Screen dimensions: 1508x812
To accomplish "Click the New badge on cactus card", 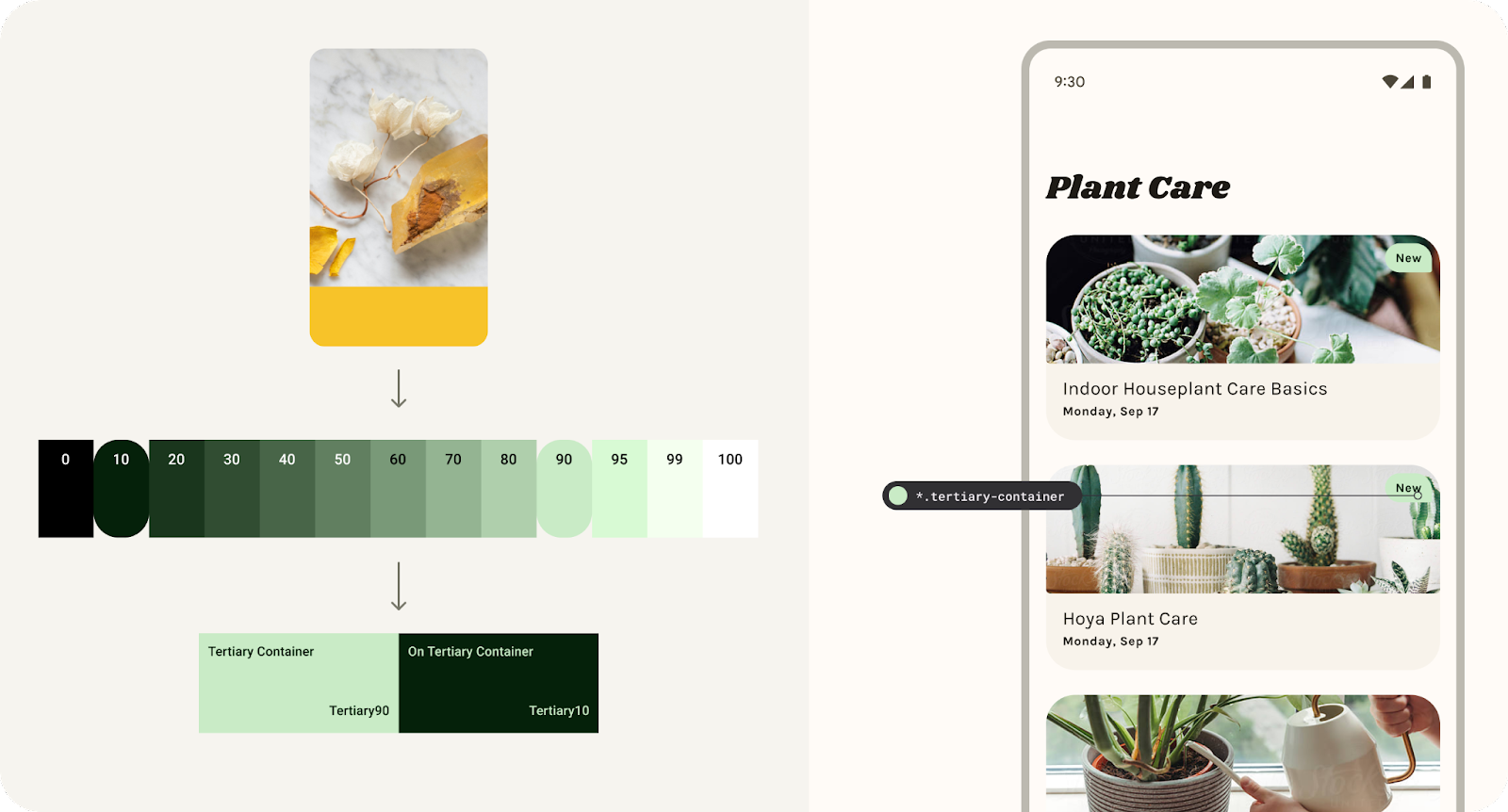I will coord(1407,487).
